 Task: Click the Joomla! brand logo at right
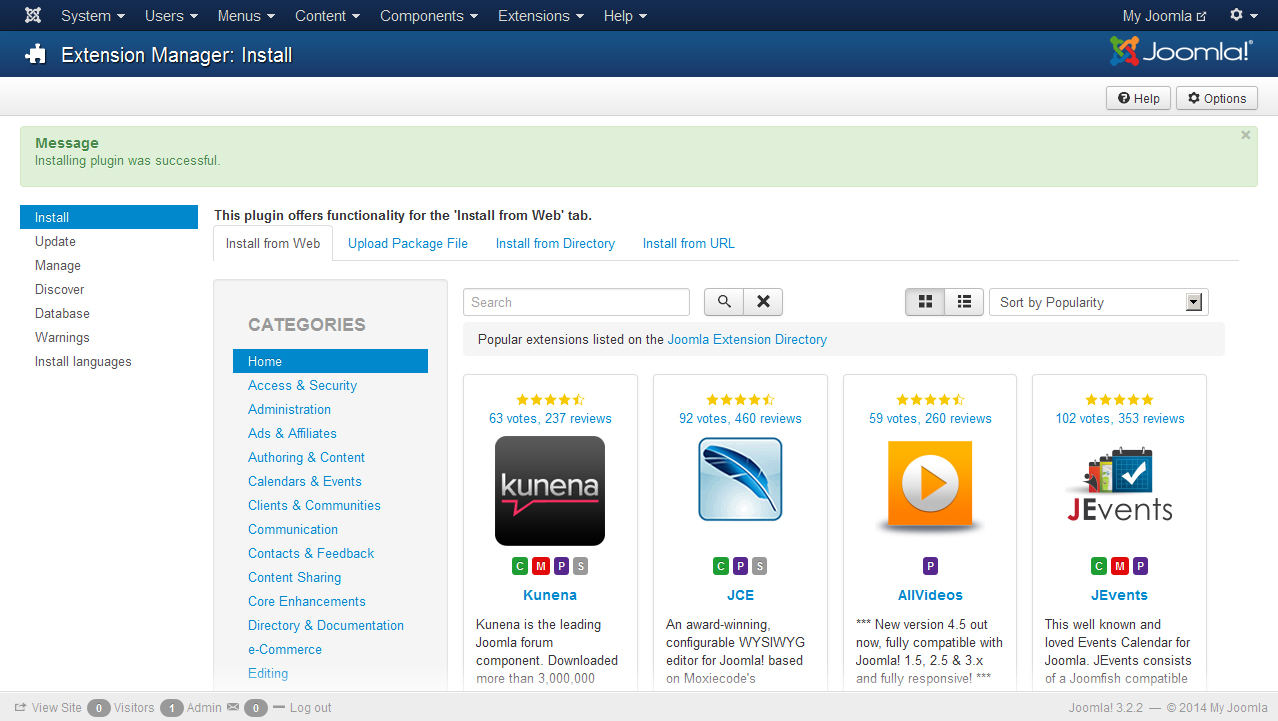[x=1181, y=52]
